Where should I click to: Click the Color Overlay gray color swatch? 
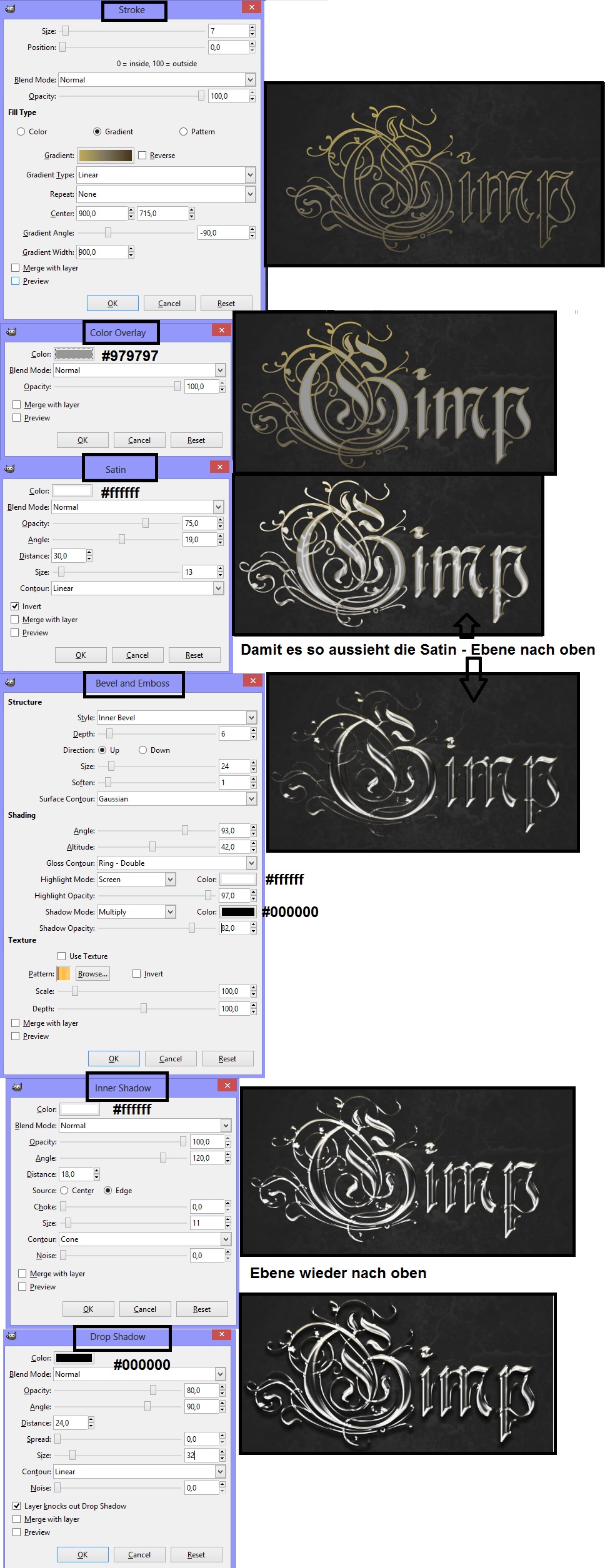(x=74, y=354)
